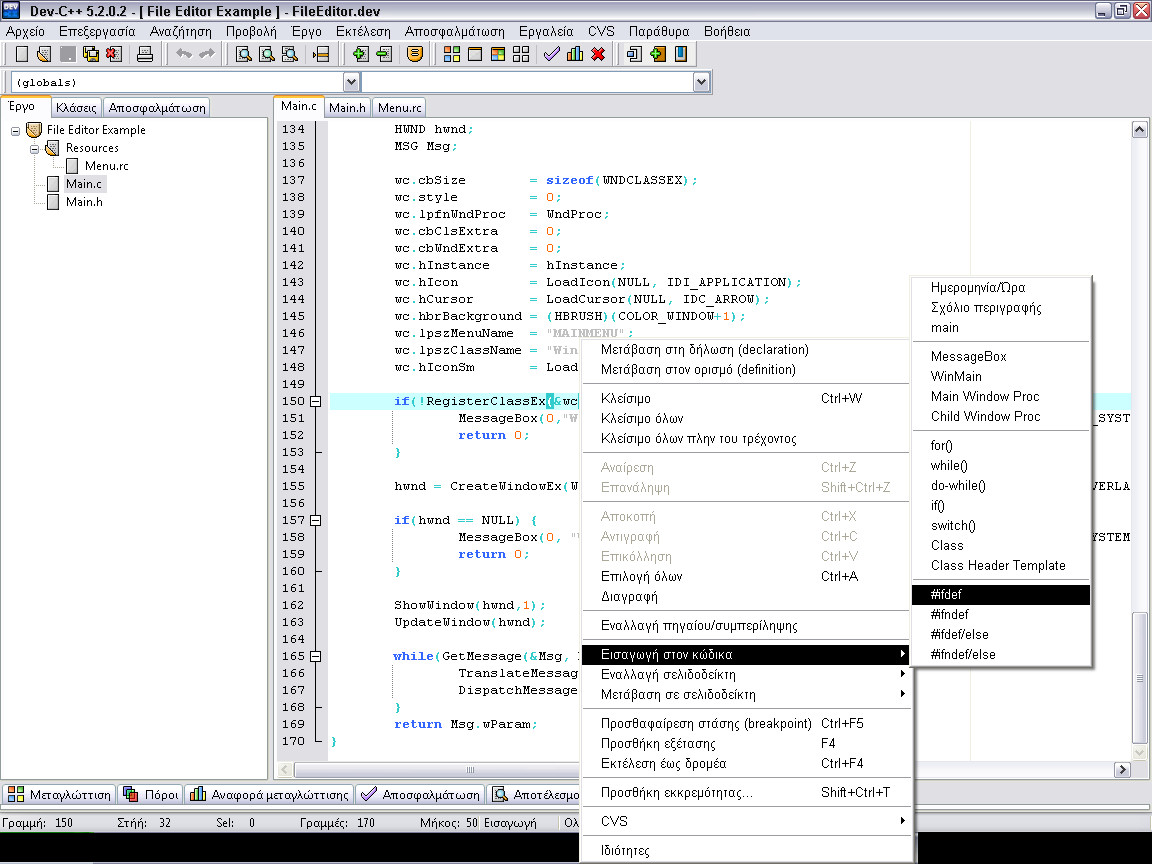Click the New source file toolbar icon
Viewport: 1152px width, 864px height.
tap(22, 54)
